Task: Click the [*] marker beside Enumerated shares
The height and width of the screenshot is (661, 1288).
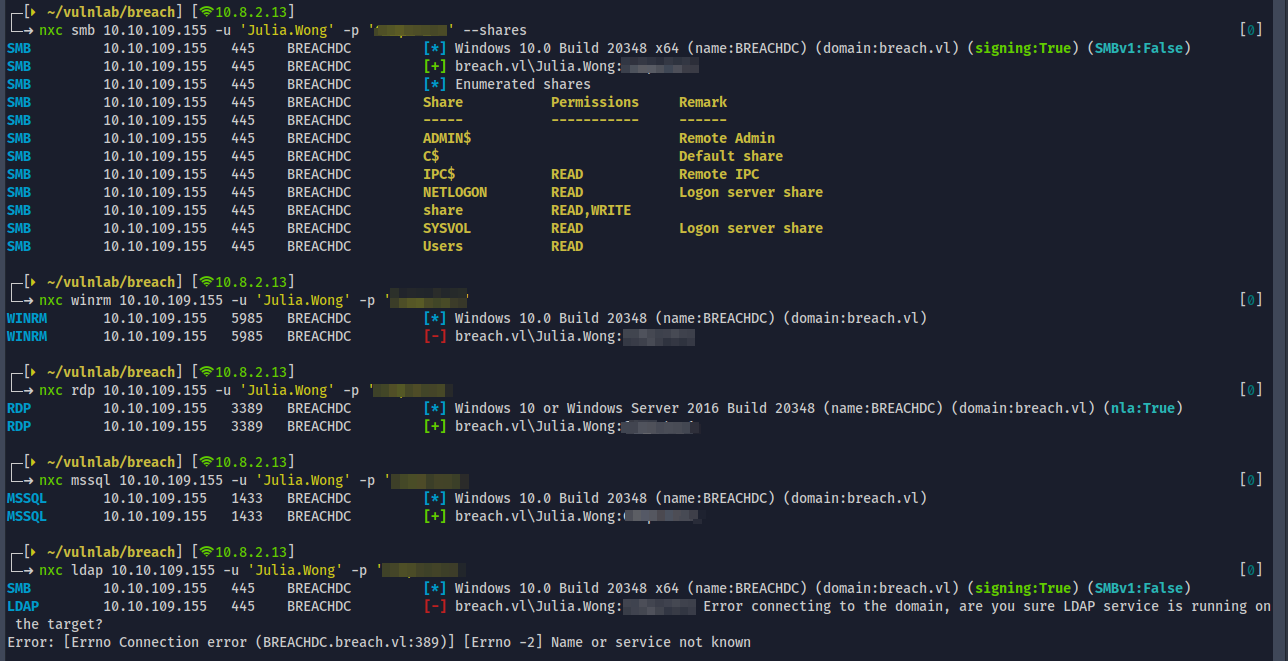Action: 435,84
